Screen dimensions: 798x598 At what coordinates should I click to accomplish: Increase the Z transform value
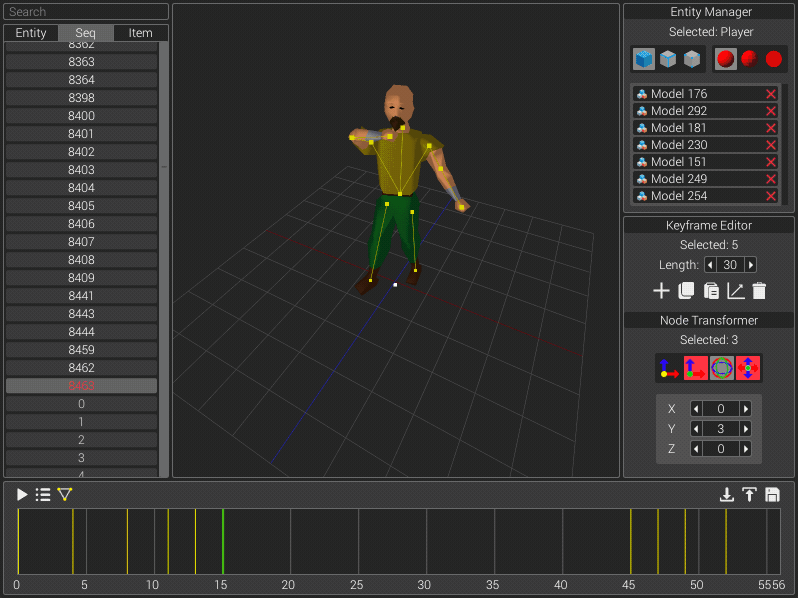746,448
